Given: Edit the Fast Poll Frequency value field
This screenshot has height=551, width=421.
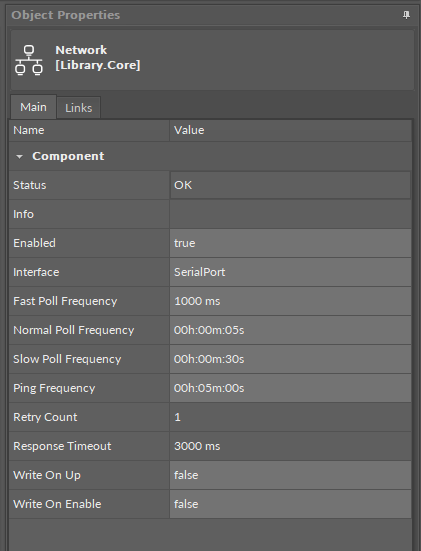Looking at the screenshot, I should [290, 301].
